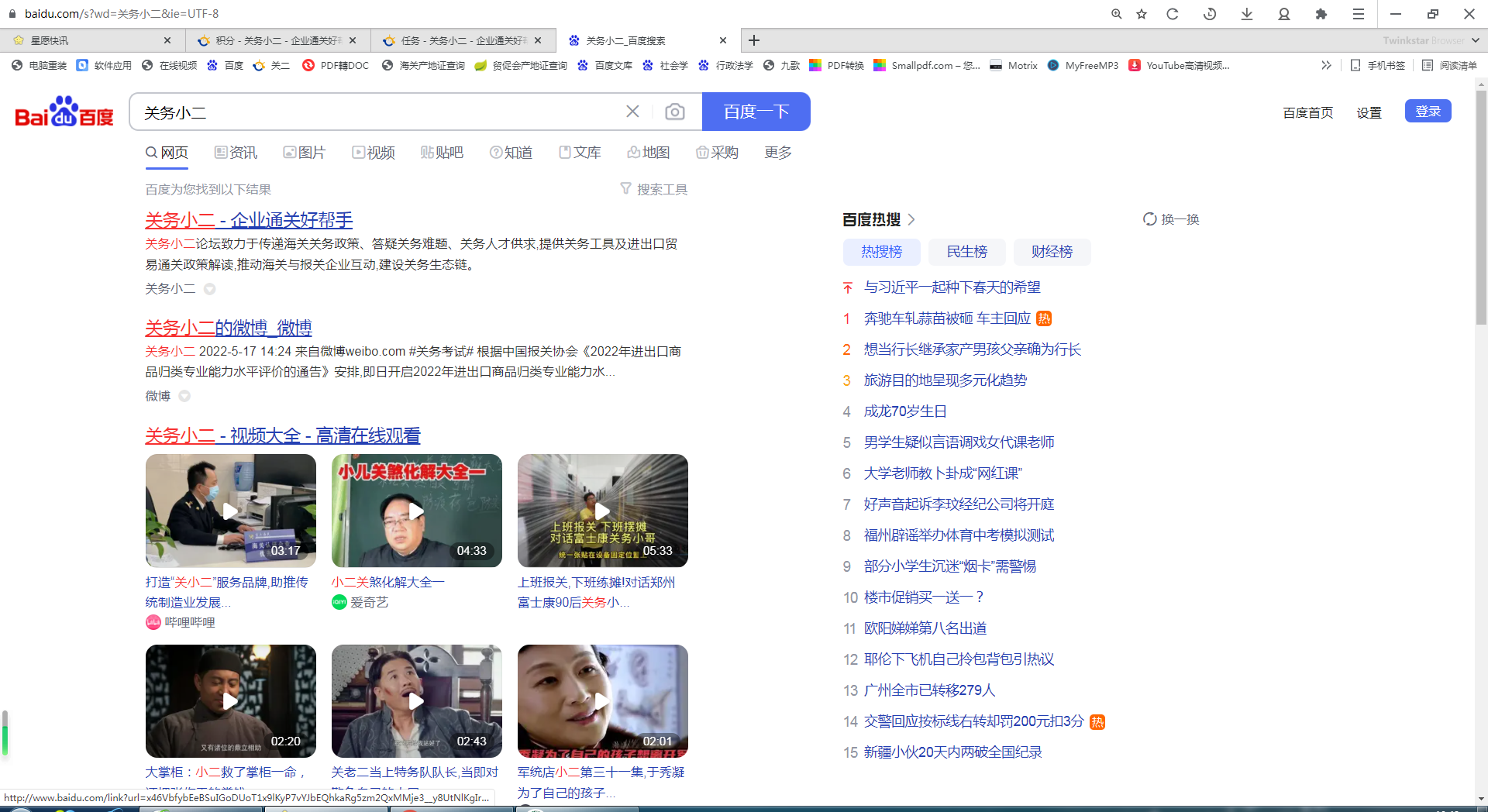Screen dimensions: 1488x812
Task: Play the 02:20 大掌柜 video
Action: (231, 701)
